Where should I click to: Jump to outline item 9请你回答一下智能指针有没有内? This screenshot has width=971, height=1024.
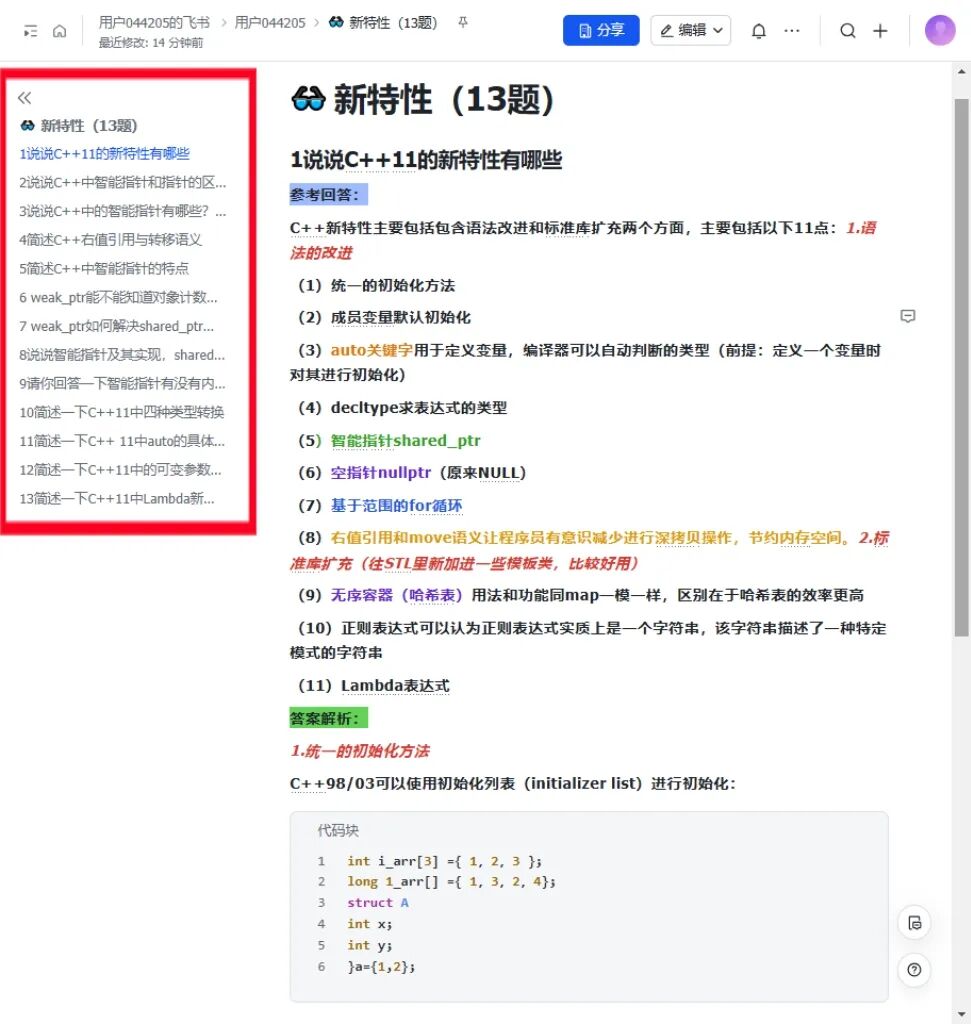[122, 383]
